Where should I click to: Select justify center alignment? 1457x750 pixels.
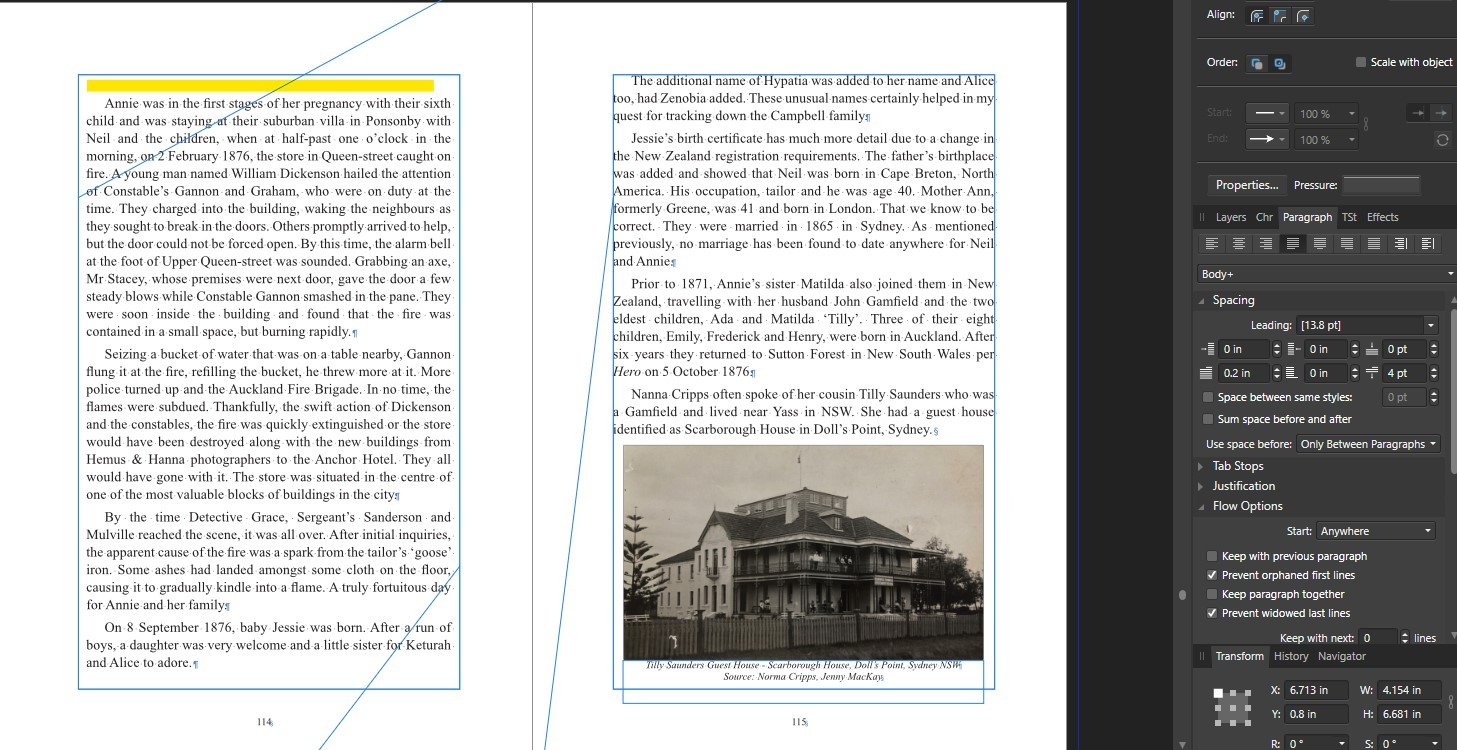point(1319,243)
